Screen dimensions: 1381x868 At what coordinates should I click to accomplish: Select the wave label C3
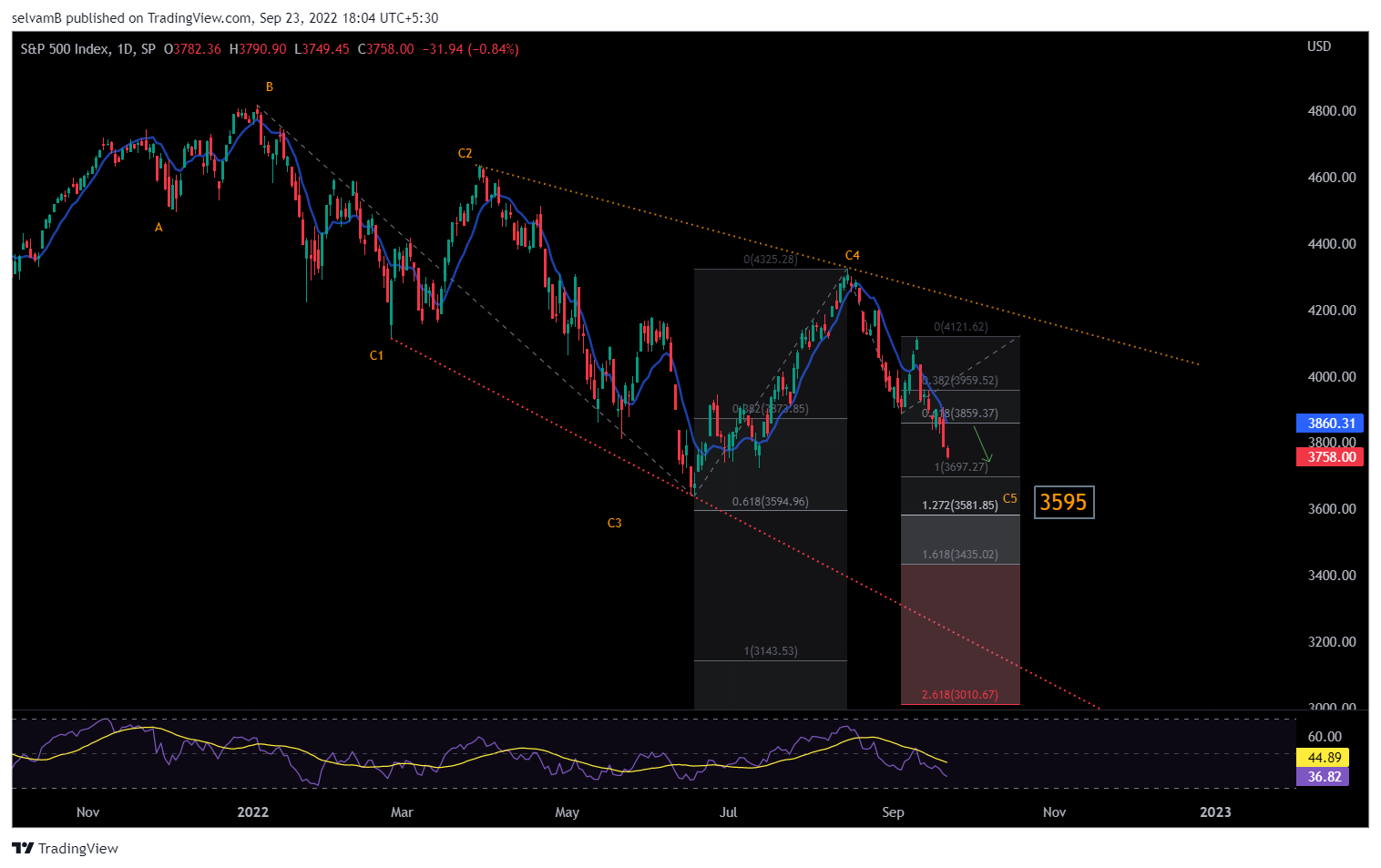615,524
